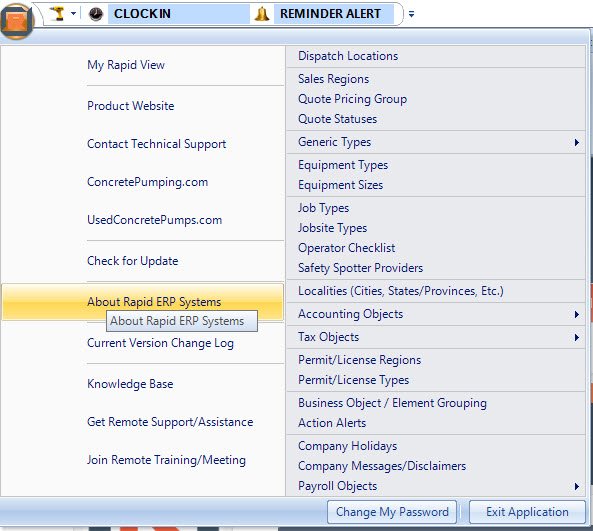593x531 pixels.
Task: Expand the Generic Types submenu arrow
Action: [x=576, y=142]
